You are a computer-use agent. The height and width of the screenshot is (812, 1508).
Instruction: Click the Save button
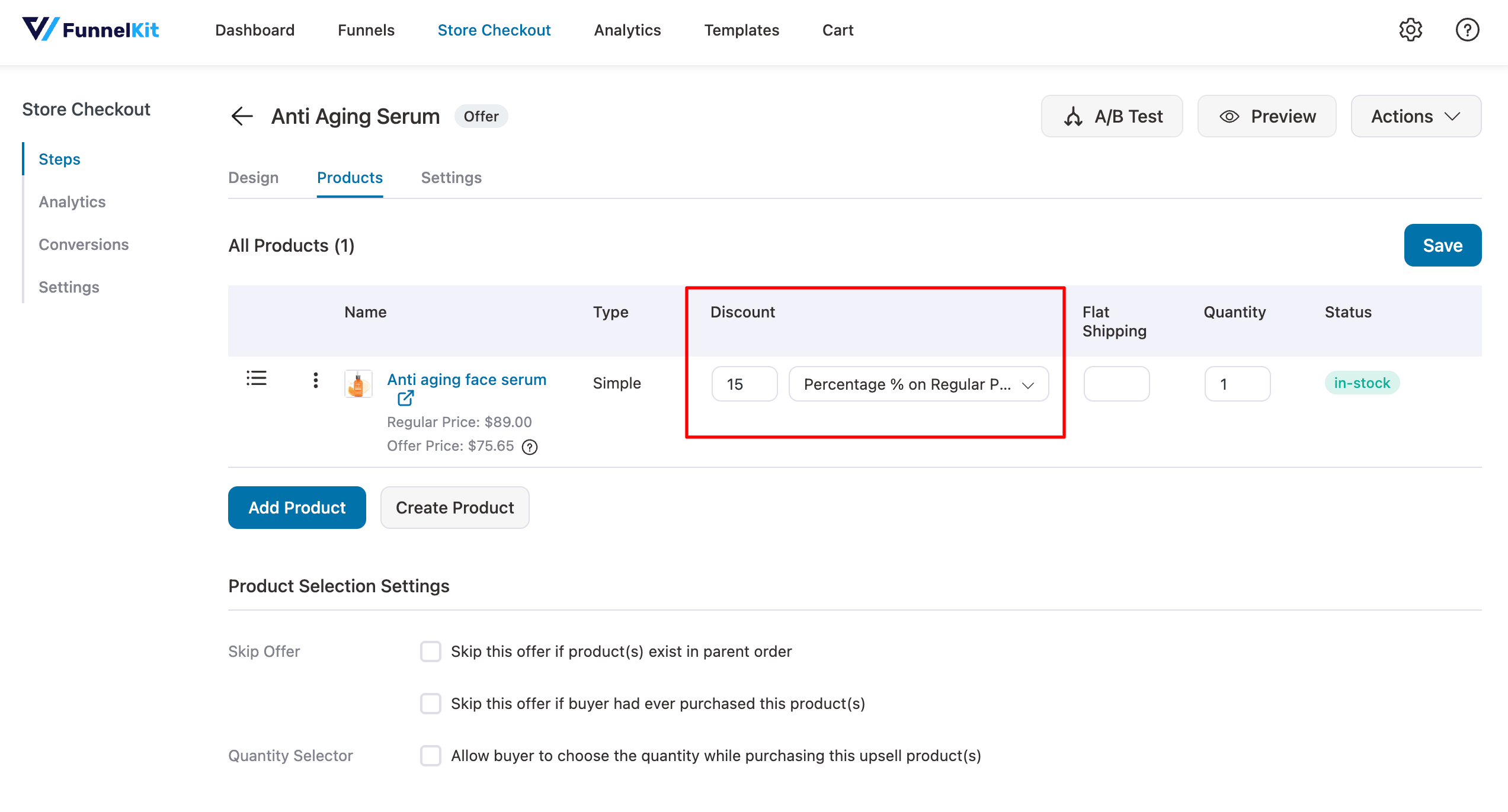tap(1442, 245)
